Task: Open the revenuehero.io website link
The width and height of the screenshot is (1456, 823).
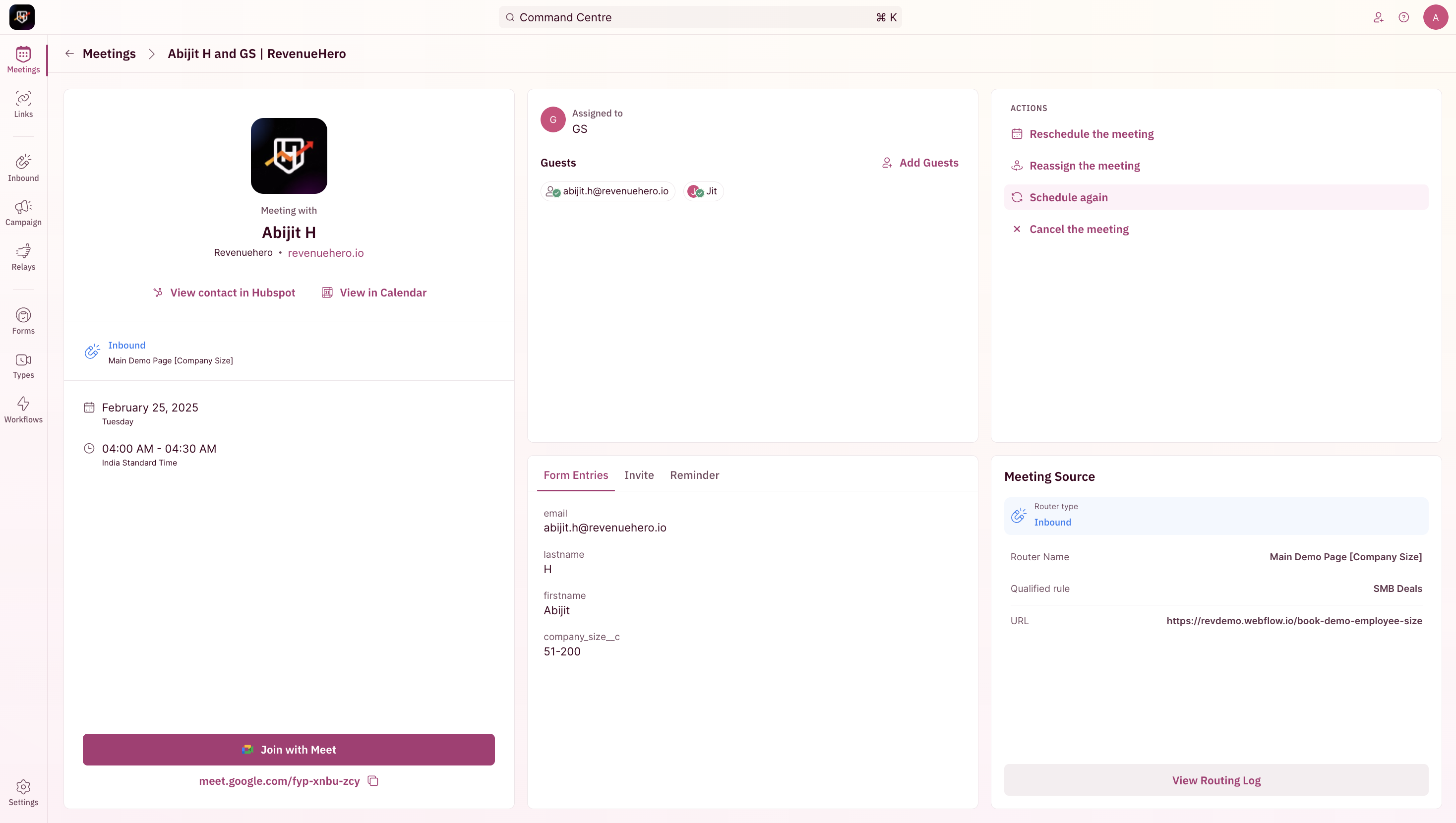Action: coord(325,253)
